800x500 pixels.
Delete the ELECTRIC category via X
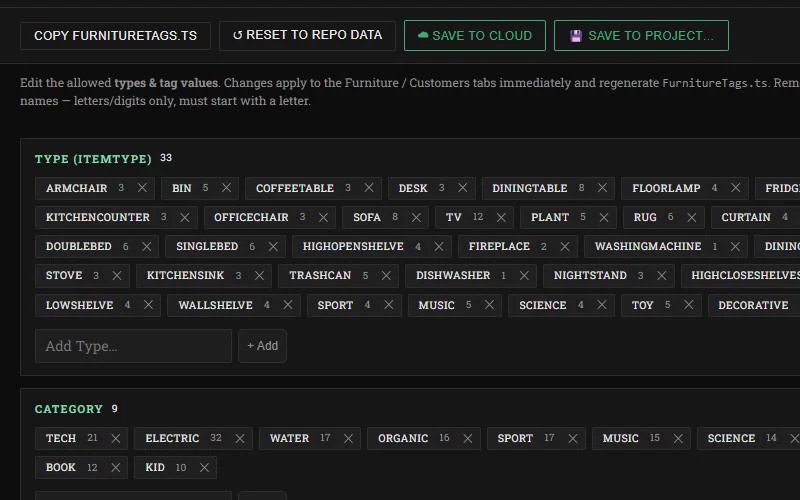240,438
